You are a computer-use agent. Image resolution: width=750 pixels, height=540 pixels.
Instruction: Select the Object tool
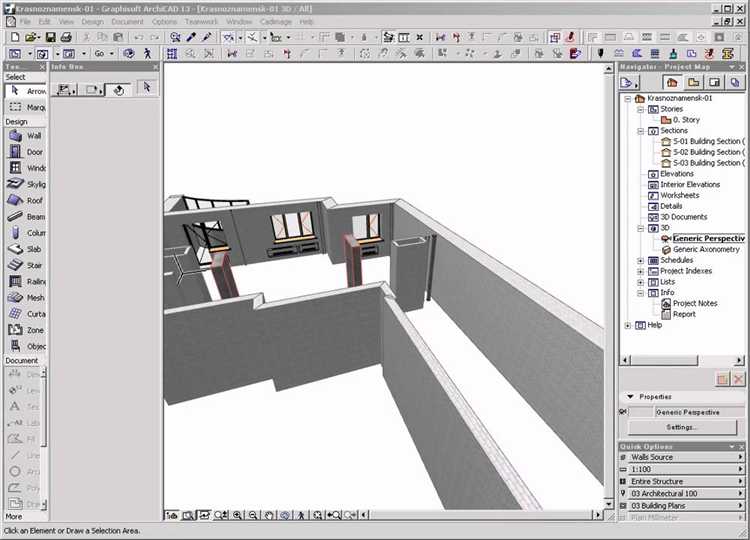(x=25, y=346)
